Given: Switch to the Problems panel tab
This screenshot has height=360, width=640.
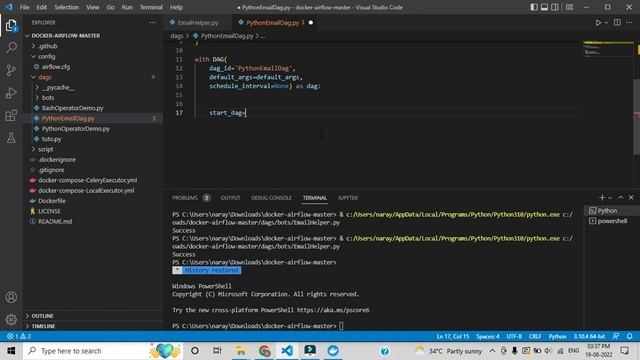Looking at the screenshot, I should coord(191,198).
